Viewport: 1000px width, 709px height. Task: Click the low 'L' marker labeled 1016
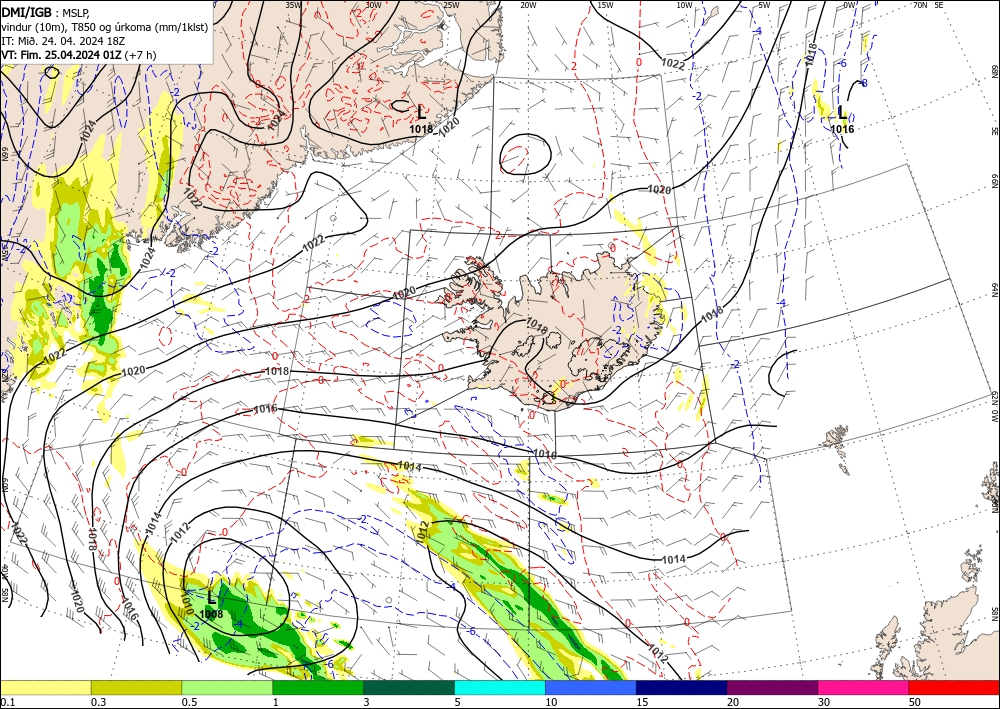tap(842, 113)
